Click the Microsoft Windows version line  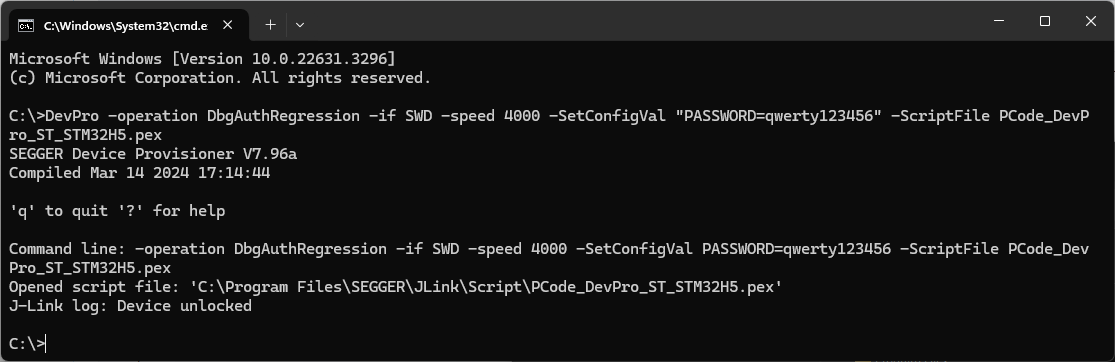point(202,58)
